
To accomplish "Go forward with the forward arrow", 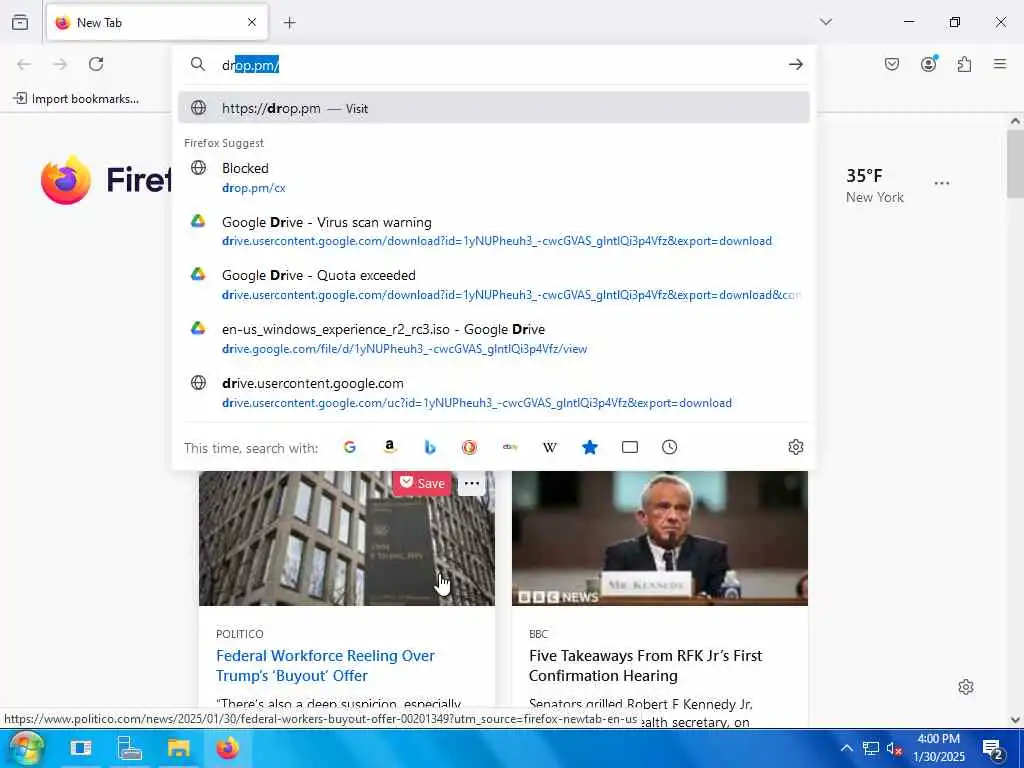I will [60, 64].
